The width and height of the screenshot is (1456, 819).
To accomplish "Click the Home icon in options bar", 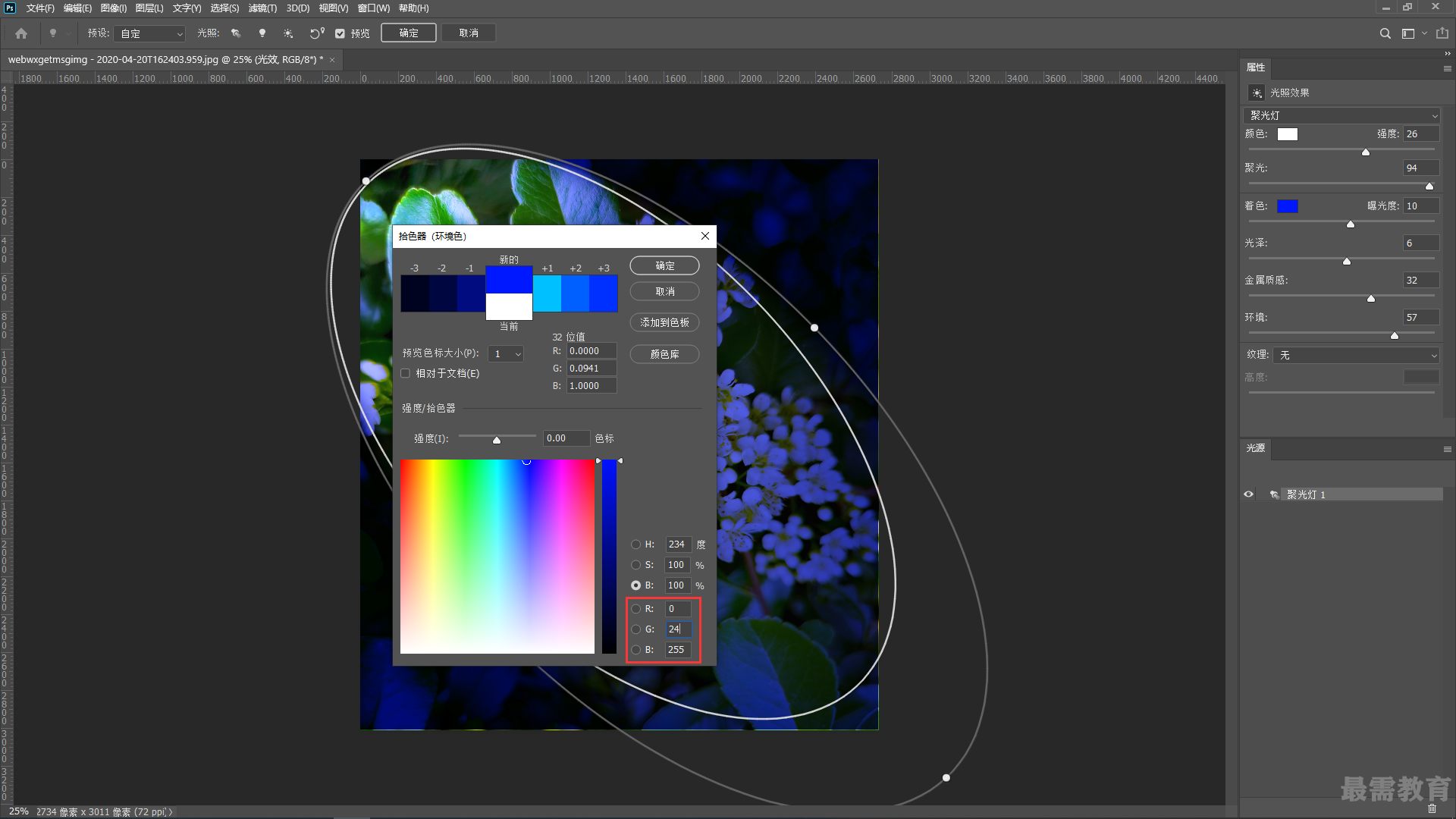I will click(21, 33).
